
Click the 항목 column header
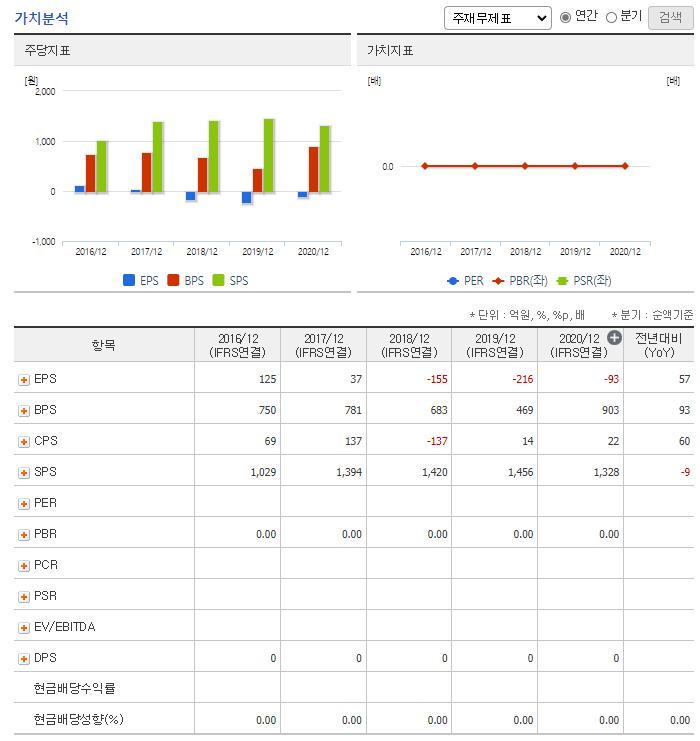[104, 345]
